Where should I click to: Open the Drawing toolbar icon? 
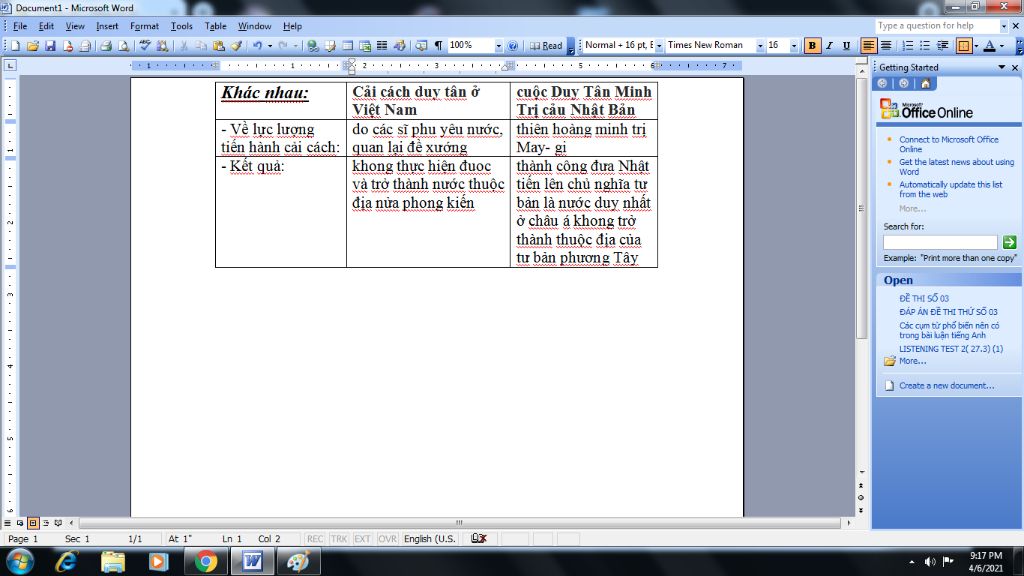pos(400,46)
